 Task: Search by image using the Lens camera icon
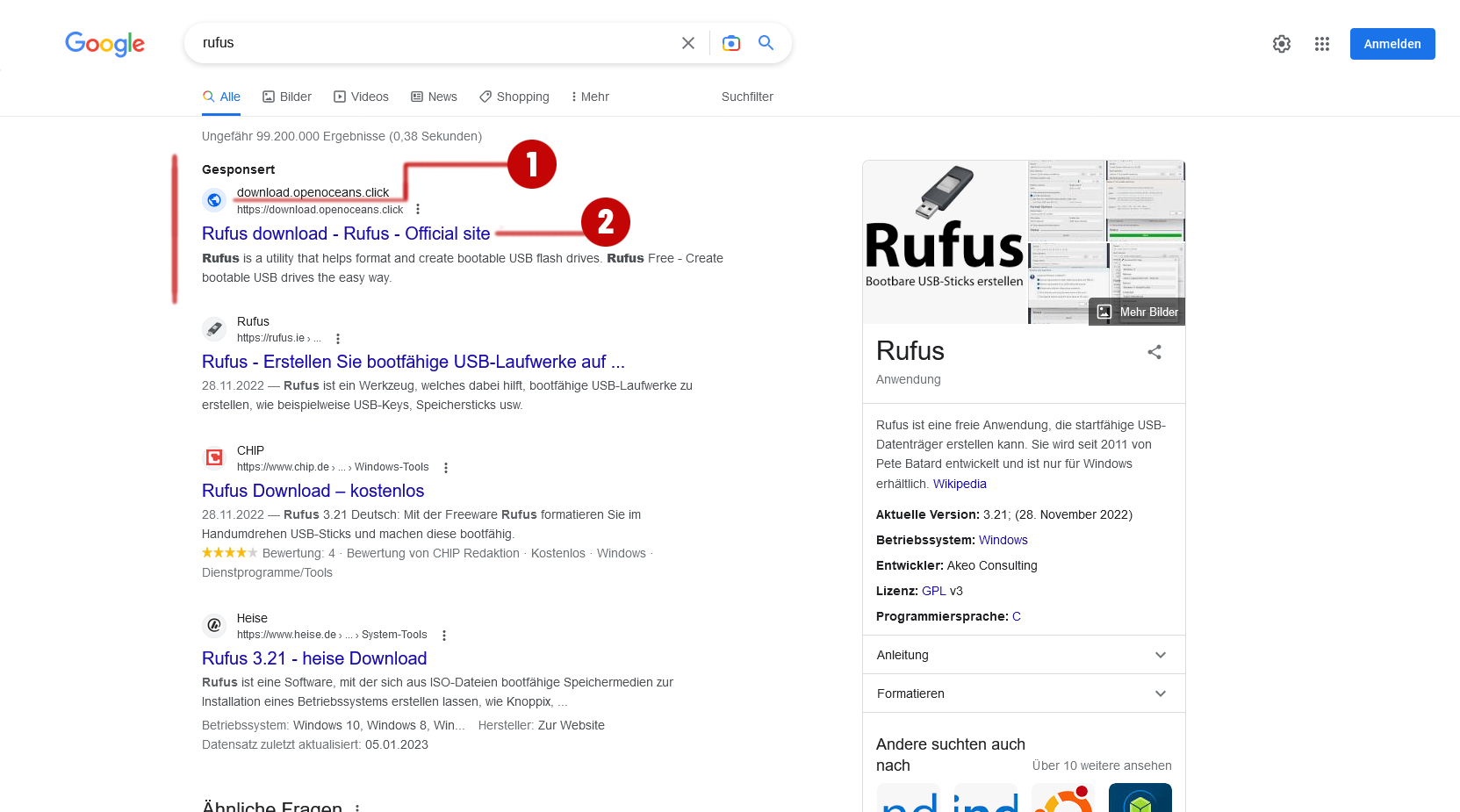click(731, 42)
